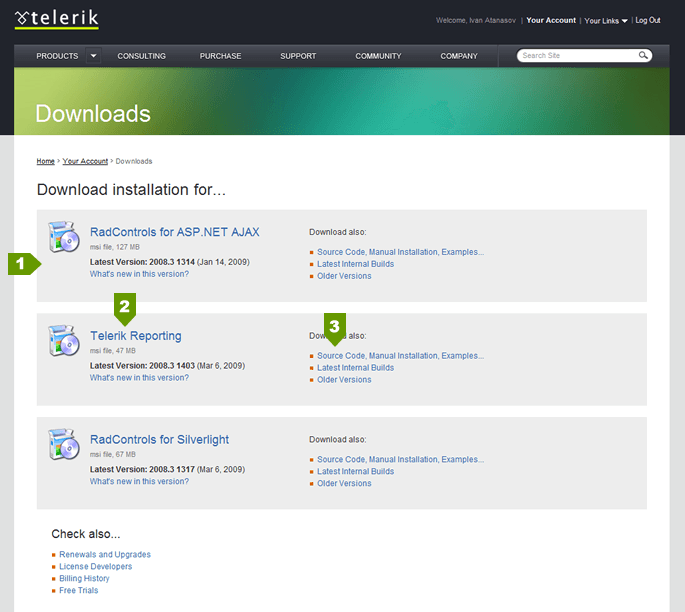This screenshot has width=685, height=612.
Task: Open ASP.NET AJAX Source Code, Manual Installation link
Action: pyautogui.click(x=401, y=252)
